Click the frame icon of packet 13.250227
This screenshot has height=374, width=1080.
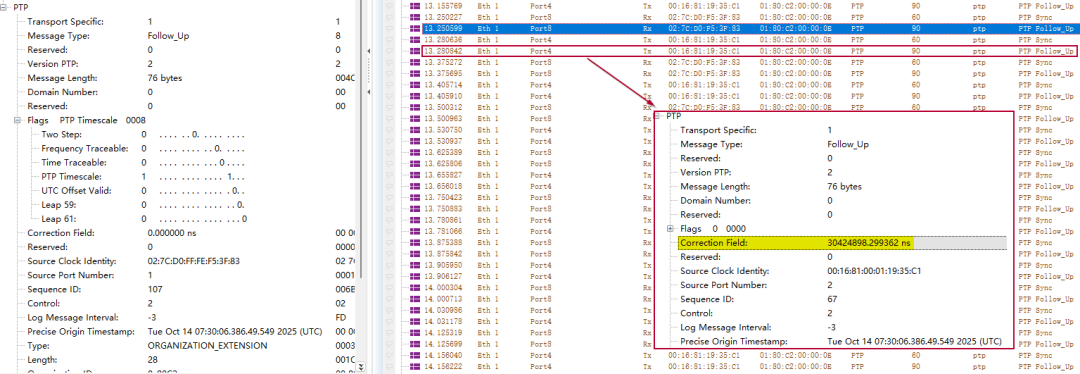(415, 17)
